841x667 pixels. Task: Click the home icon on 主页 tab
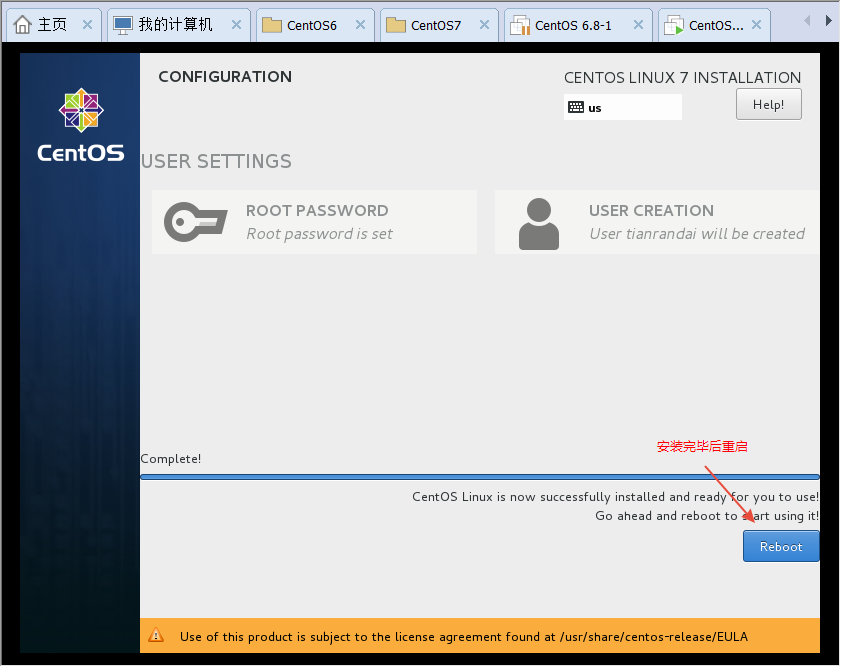[x=23, y=25]
